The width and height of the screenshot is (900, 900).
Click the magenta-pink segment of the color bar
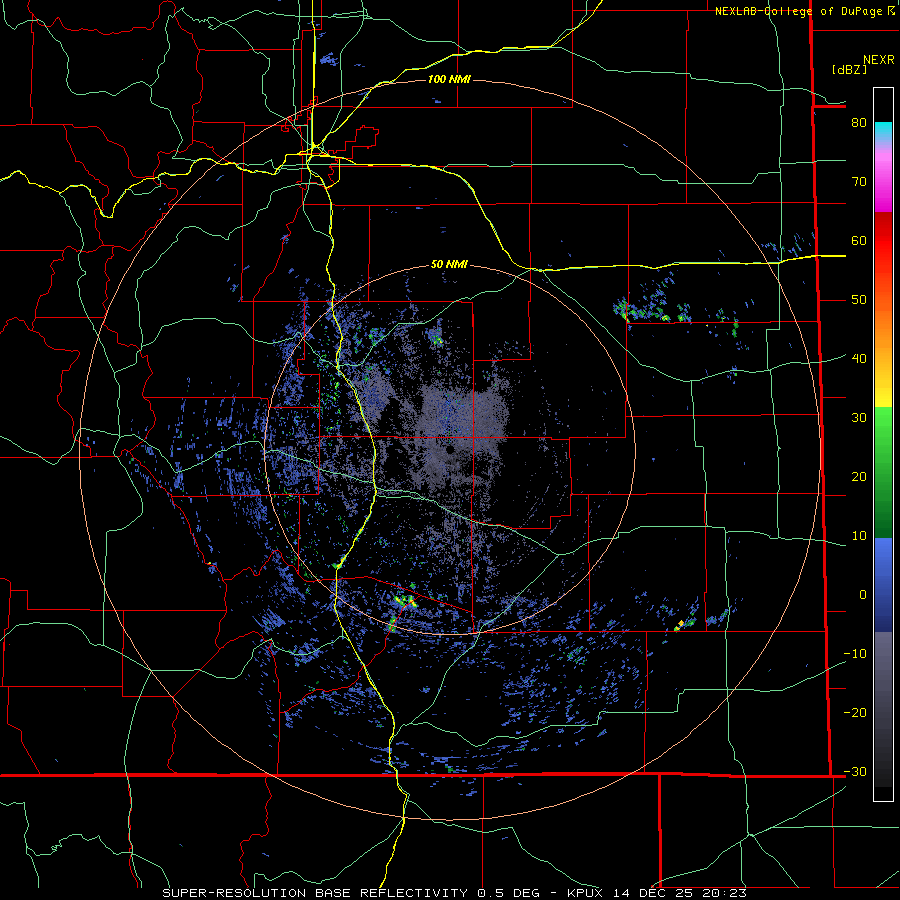pyautogui.click(x=883, y=178)
